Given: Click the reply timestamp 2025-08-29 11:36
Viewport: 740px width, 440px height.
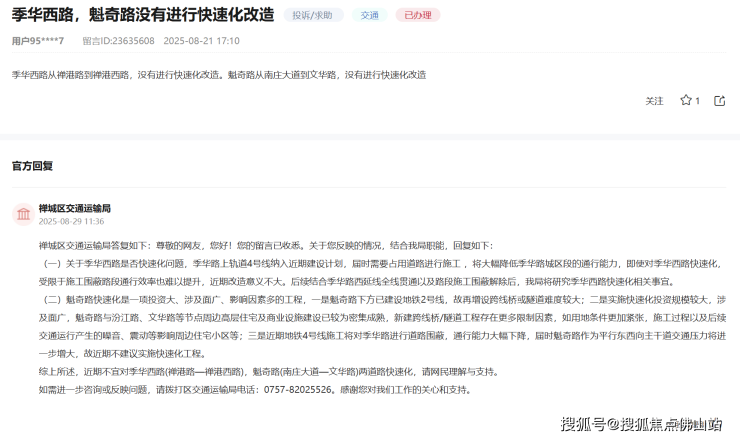Looking at the screenshot, I should tap(71, 221).
